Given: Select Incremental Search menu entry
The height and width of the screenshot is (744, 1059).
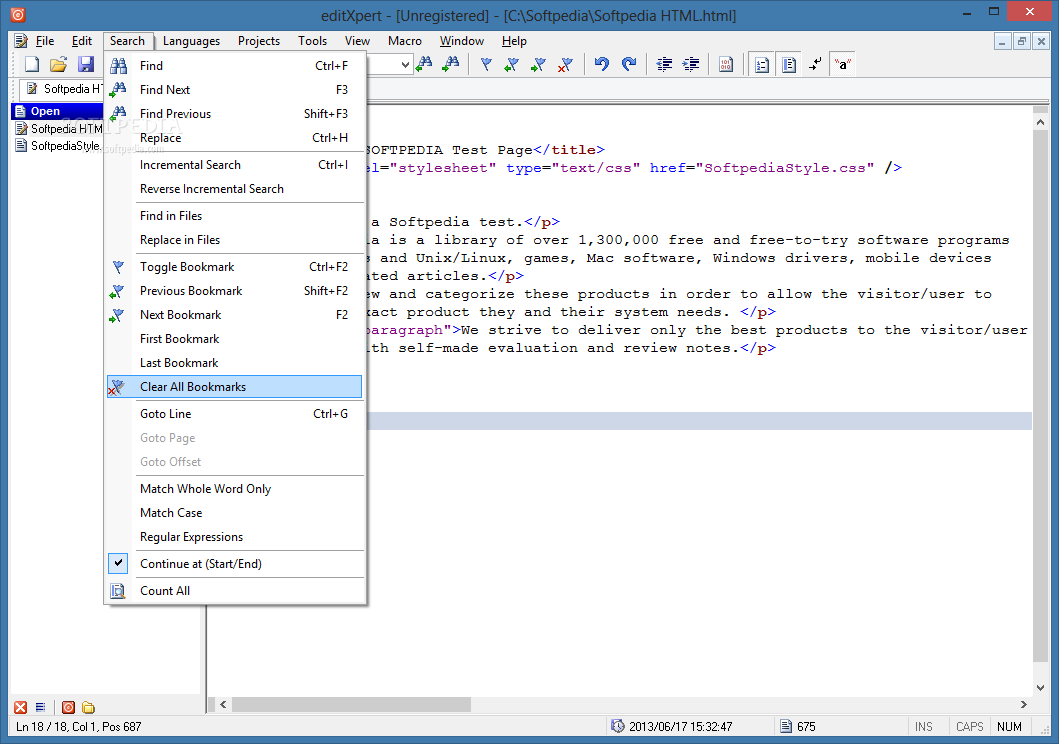Looking at the screenshot, I should [x=236, y=165].
